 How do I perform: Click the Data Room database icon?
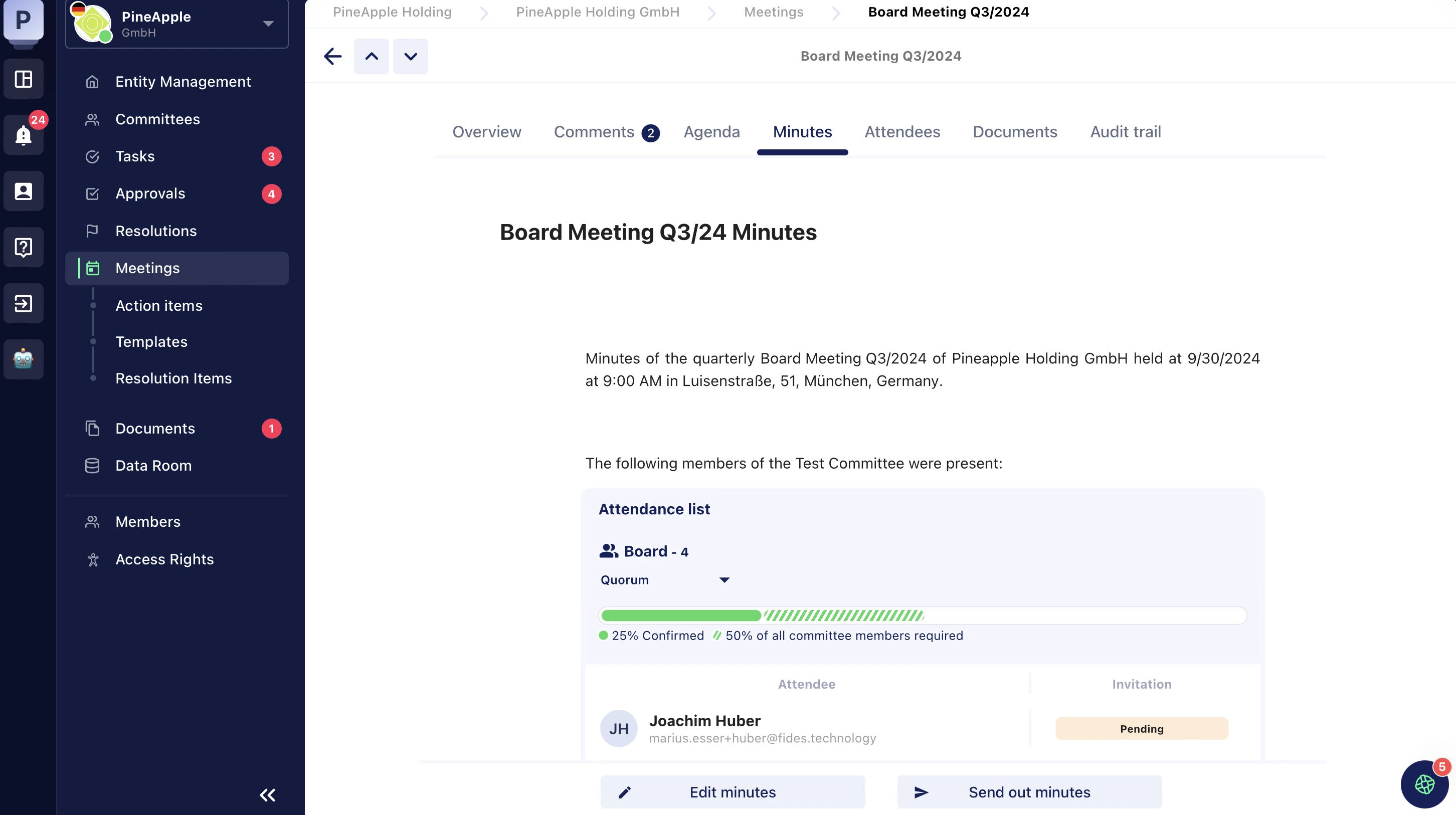92,466
